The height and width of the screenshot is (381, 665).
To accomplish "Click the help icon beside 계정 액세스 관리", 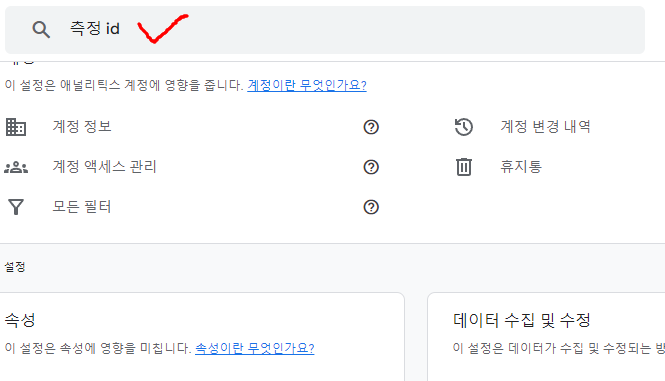I will (x=371, y=167).
